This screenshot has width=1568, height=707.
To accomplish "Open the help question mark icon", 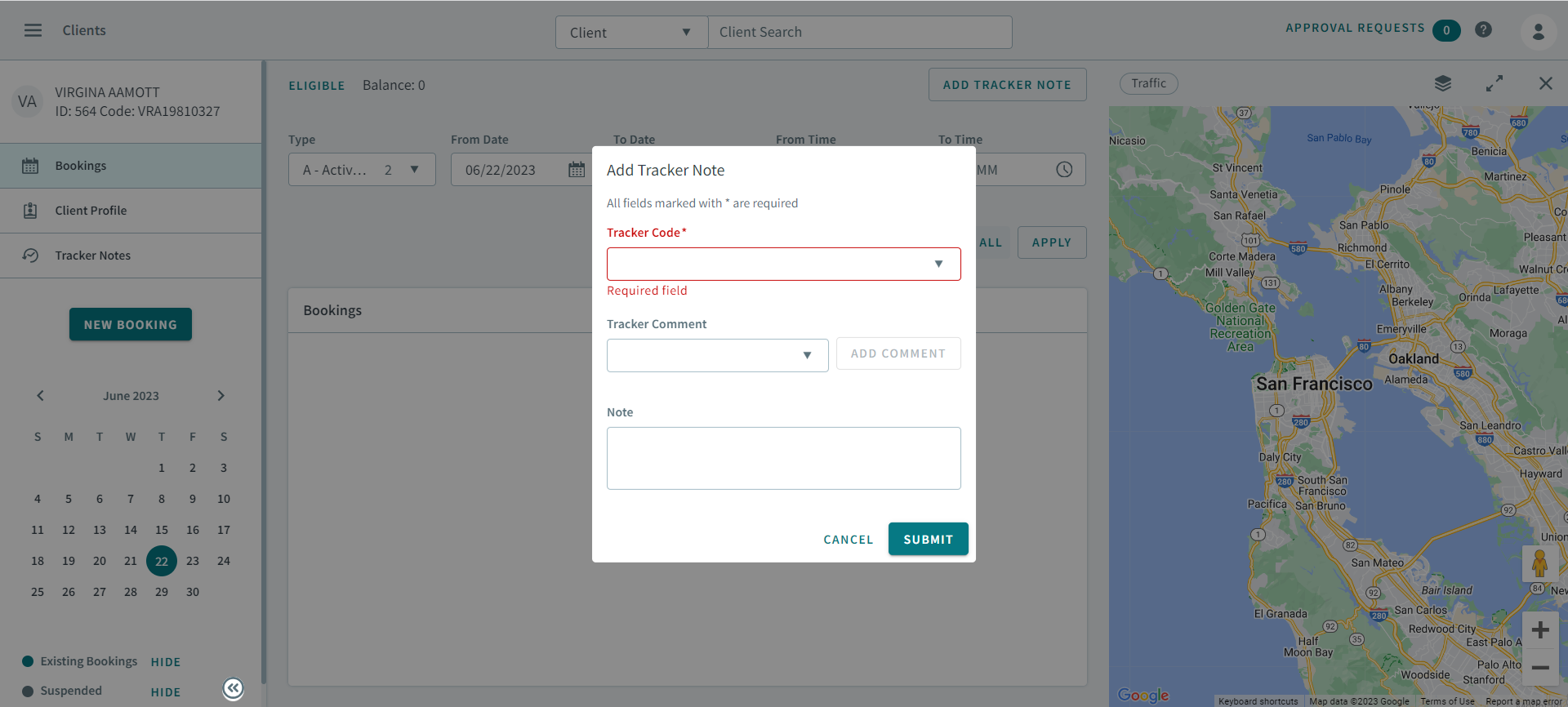I will [1483, 30].
